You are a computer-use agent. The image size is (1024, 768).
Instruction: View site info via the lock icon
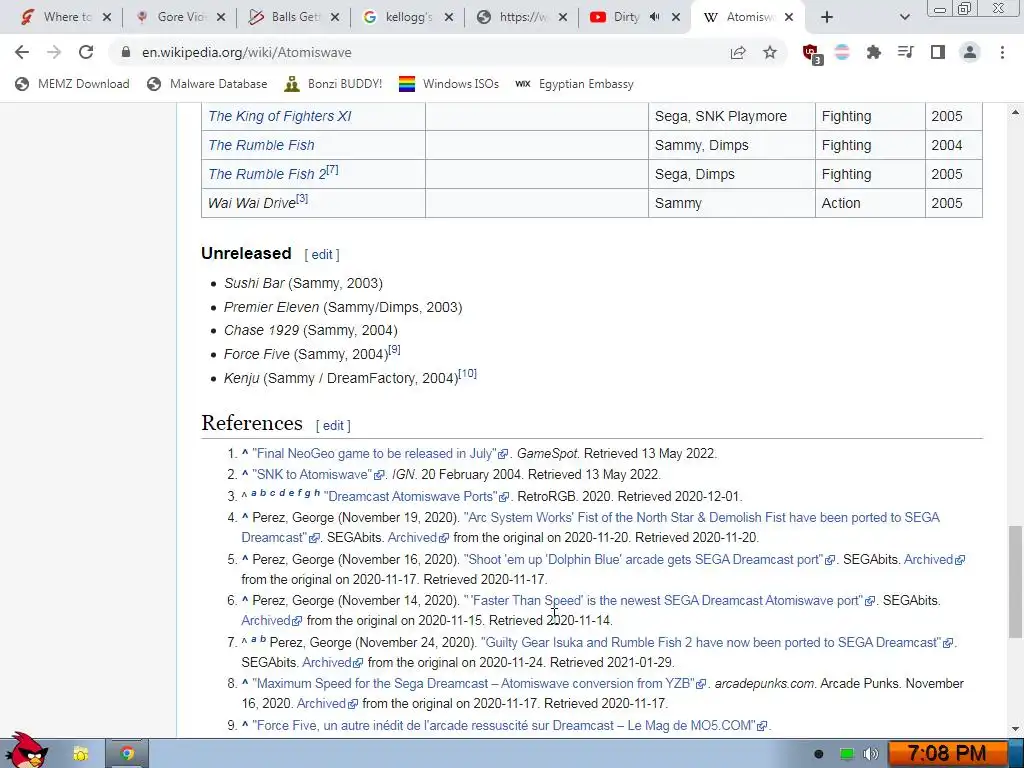coord(126,52)
